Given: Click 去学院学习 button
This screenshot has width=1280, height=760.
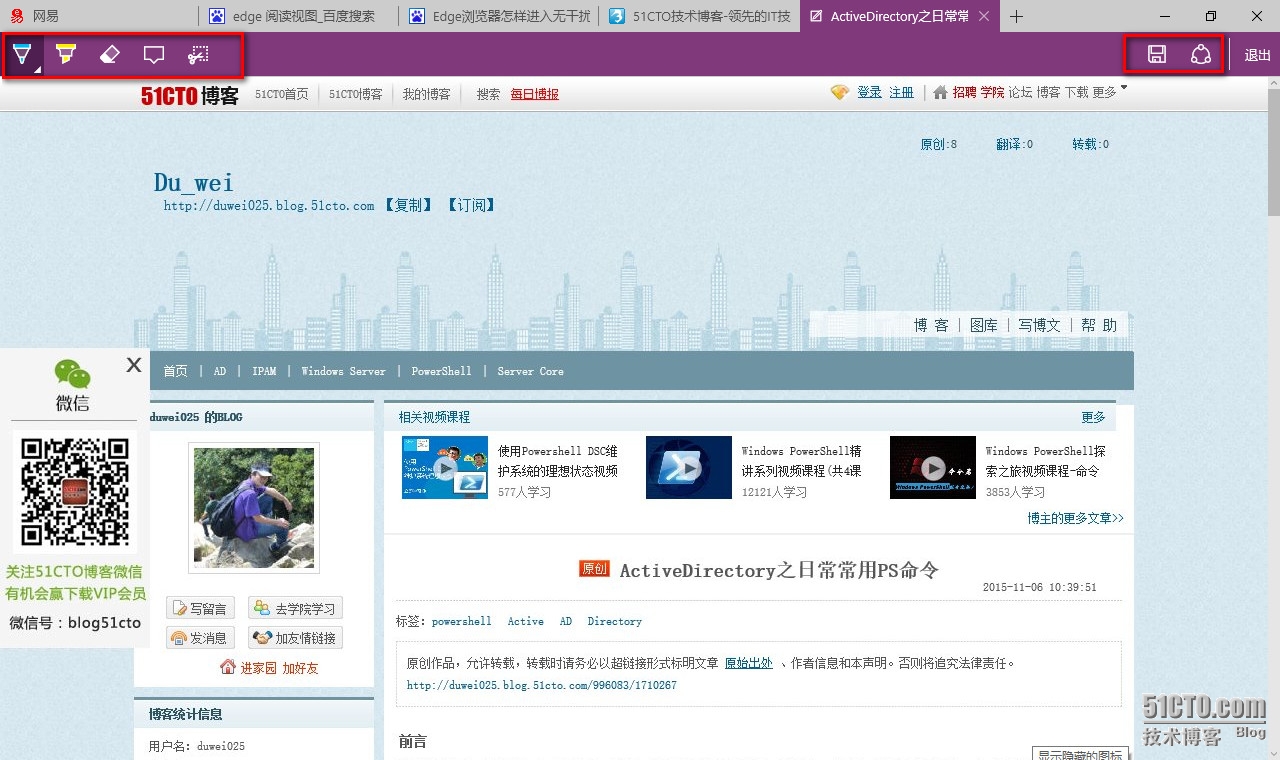Looking at the screenshot, I should pyautogui.click(x=295, y=608).
